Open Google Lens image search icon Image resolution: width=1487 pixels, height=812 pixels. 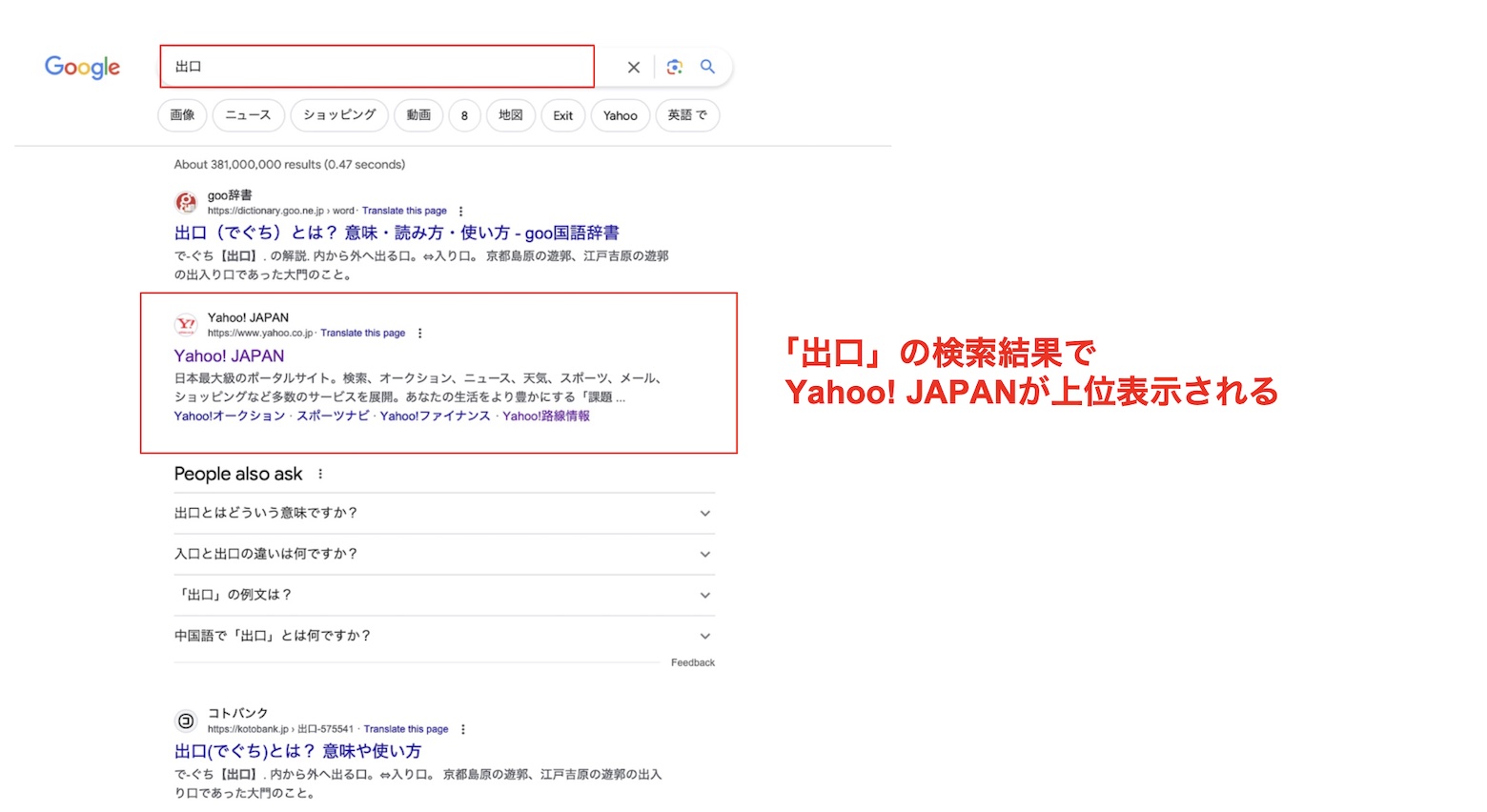coord(675,67)
